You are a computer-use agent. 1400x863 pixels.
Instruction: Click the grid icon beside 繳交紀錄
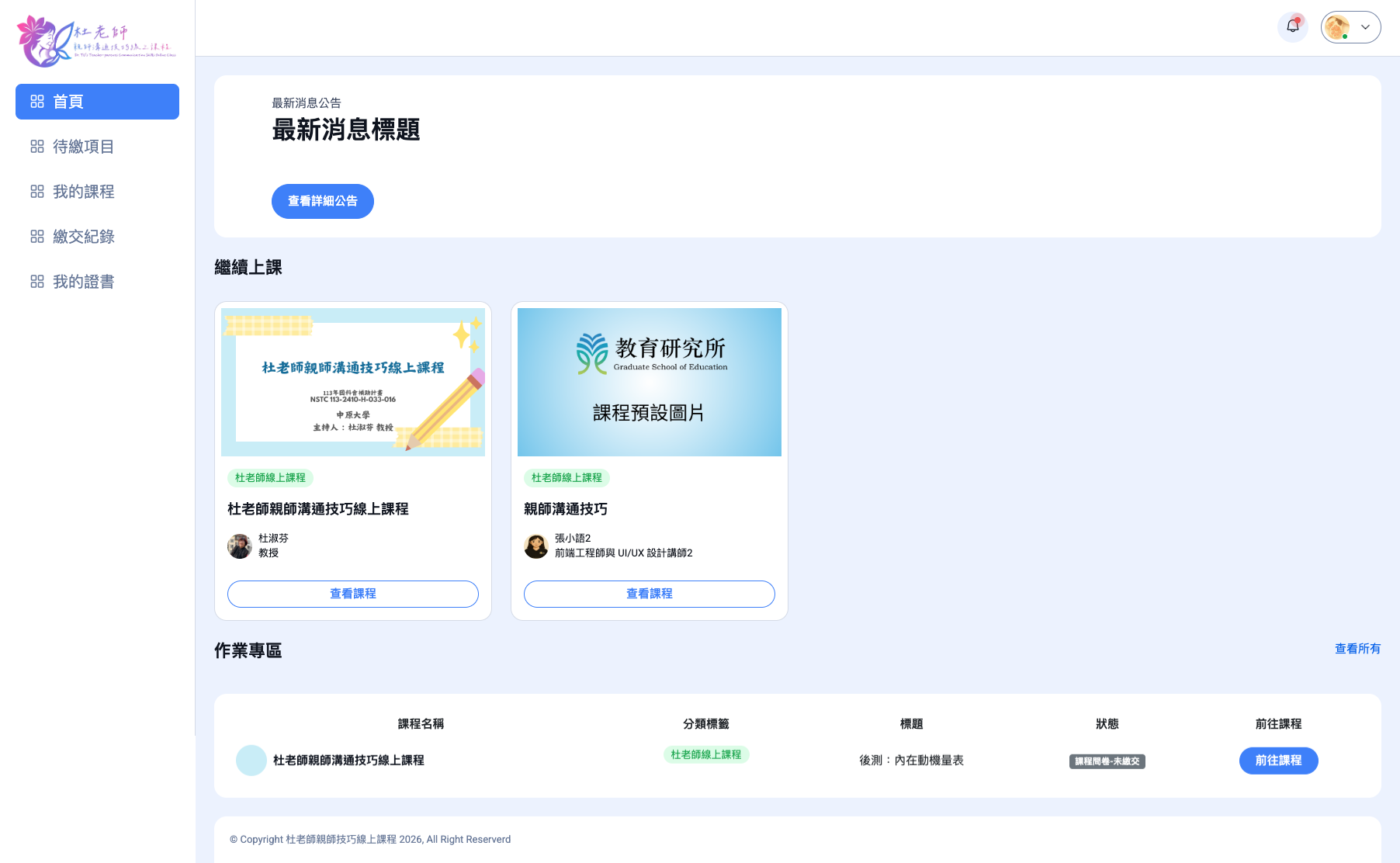click(x=37, y=237)
